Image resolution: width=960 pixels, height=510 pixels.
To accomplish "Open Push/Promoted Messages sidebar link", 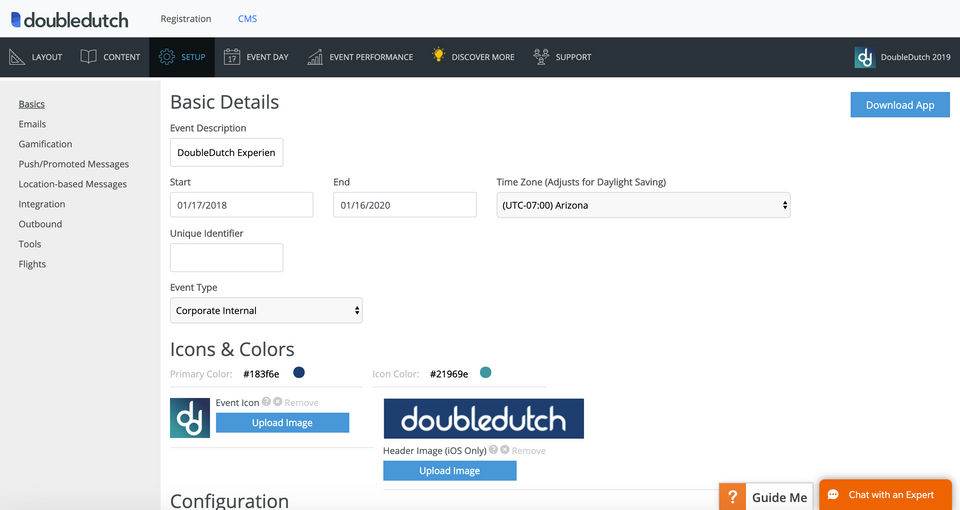I will point(73,164).
